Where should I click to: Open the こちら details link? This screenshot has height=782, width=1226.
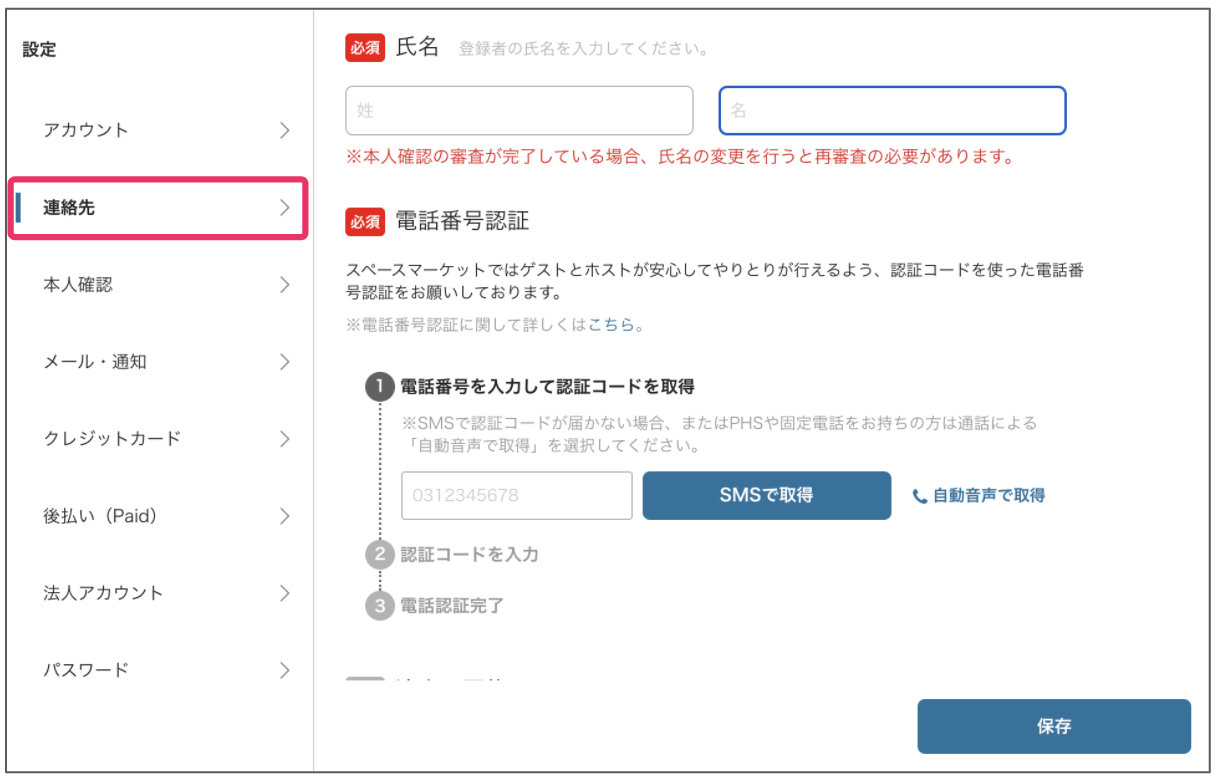point(611,325)
